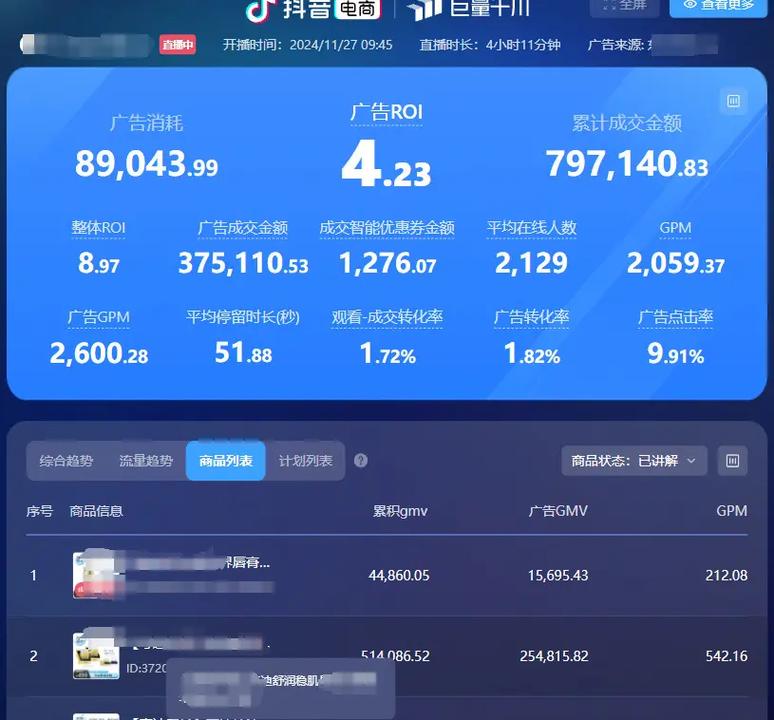
Task: Open column settings icon in metrics card
Action: (733, 101)
